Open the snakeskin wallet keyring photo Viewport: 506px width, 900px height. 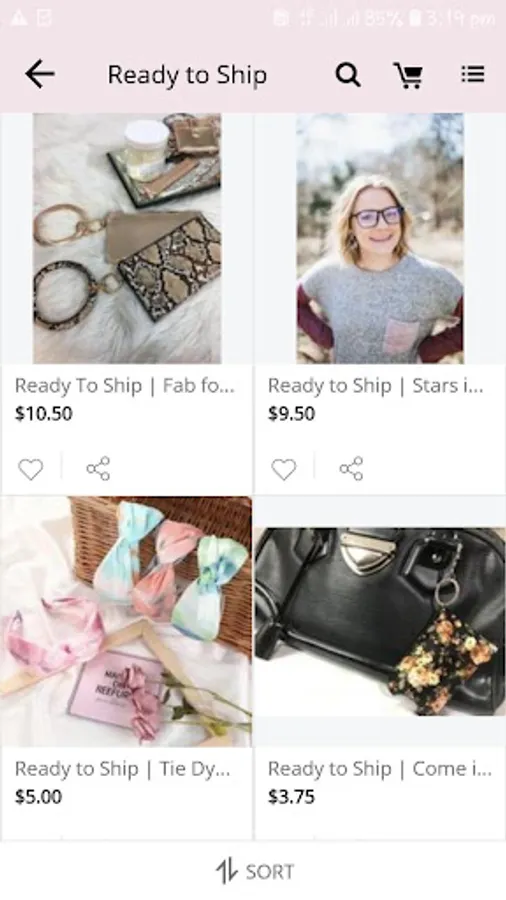coord(127,238)
